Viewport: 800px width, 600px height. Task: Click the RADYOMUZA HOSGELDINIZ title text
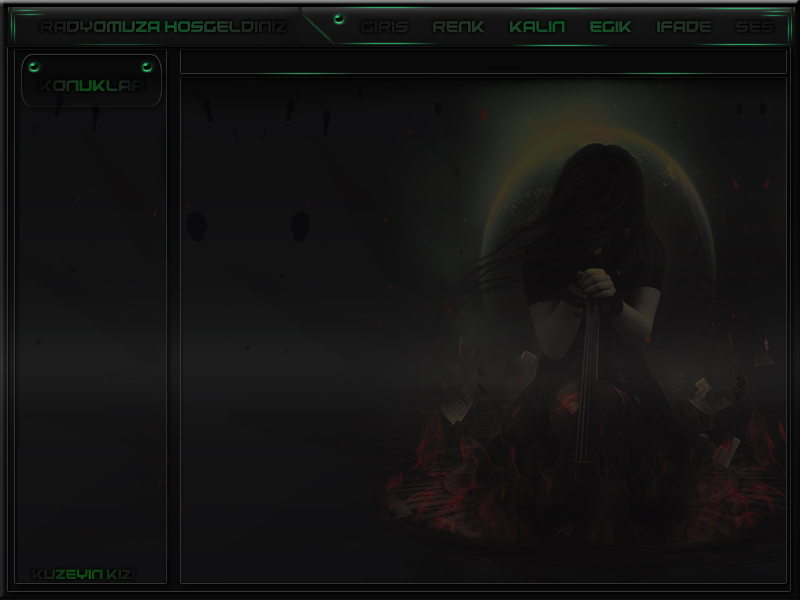coord(163,27)
